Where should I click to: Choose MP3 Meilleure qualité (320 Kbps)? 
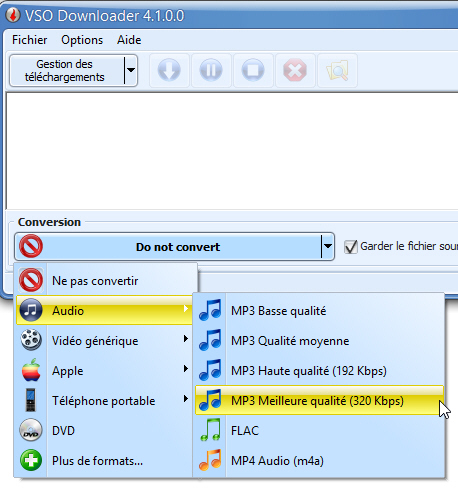pyautogui.click(x=319, y=400)
